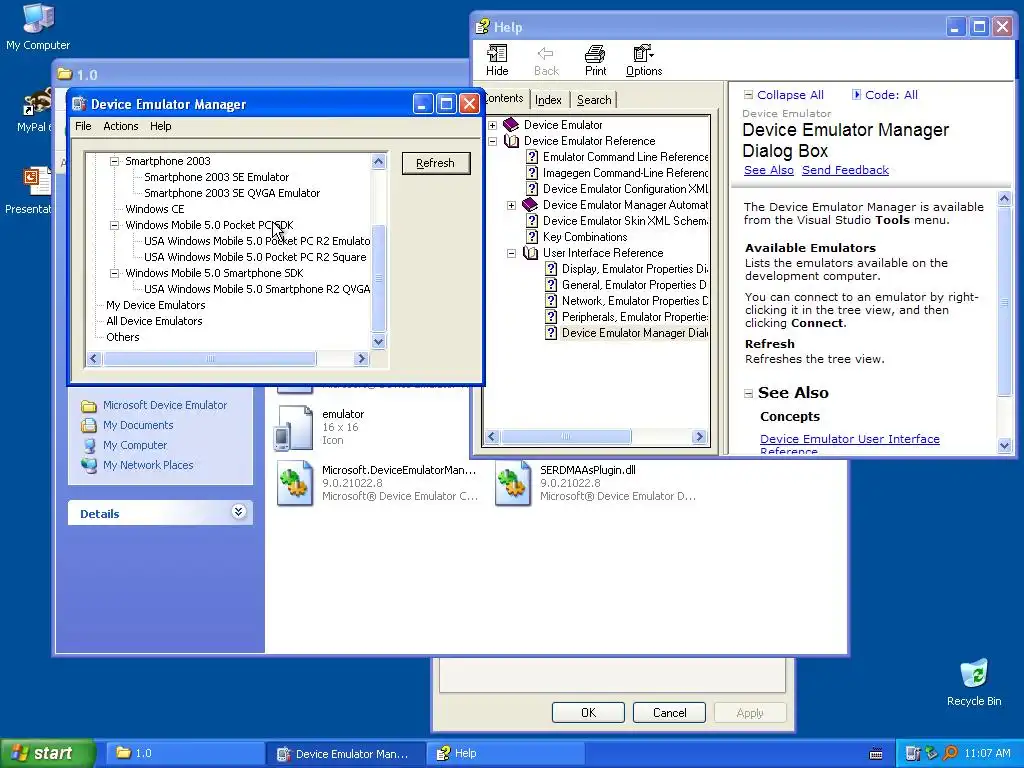Viewport: 1024px width, 768px height.
Task: Select the Presentation desktop file icon
Action: click(x=37, y=182)
